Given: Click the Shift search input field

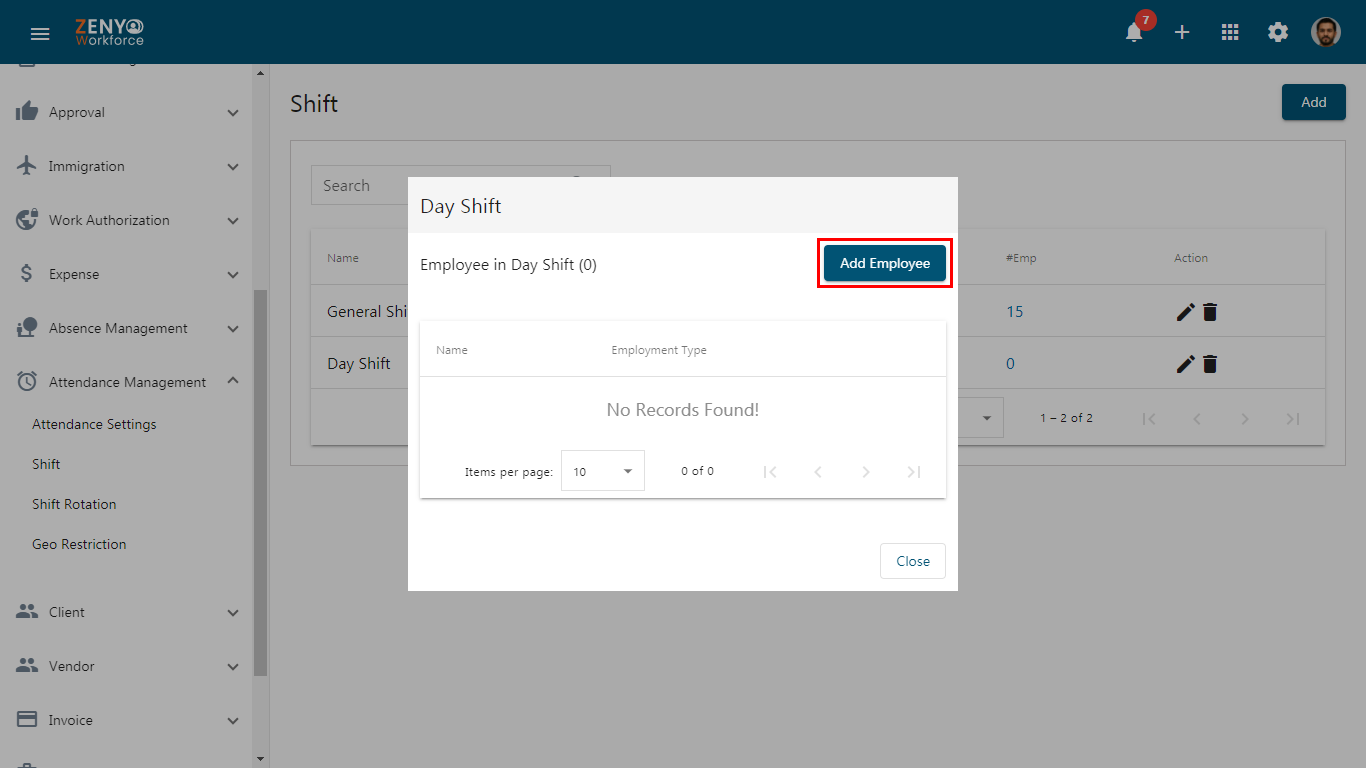Looking at the screenshot, I should pos(460,185).
